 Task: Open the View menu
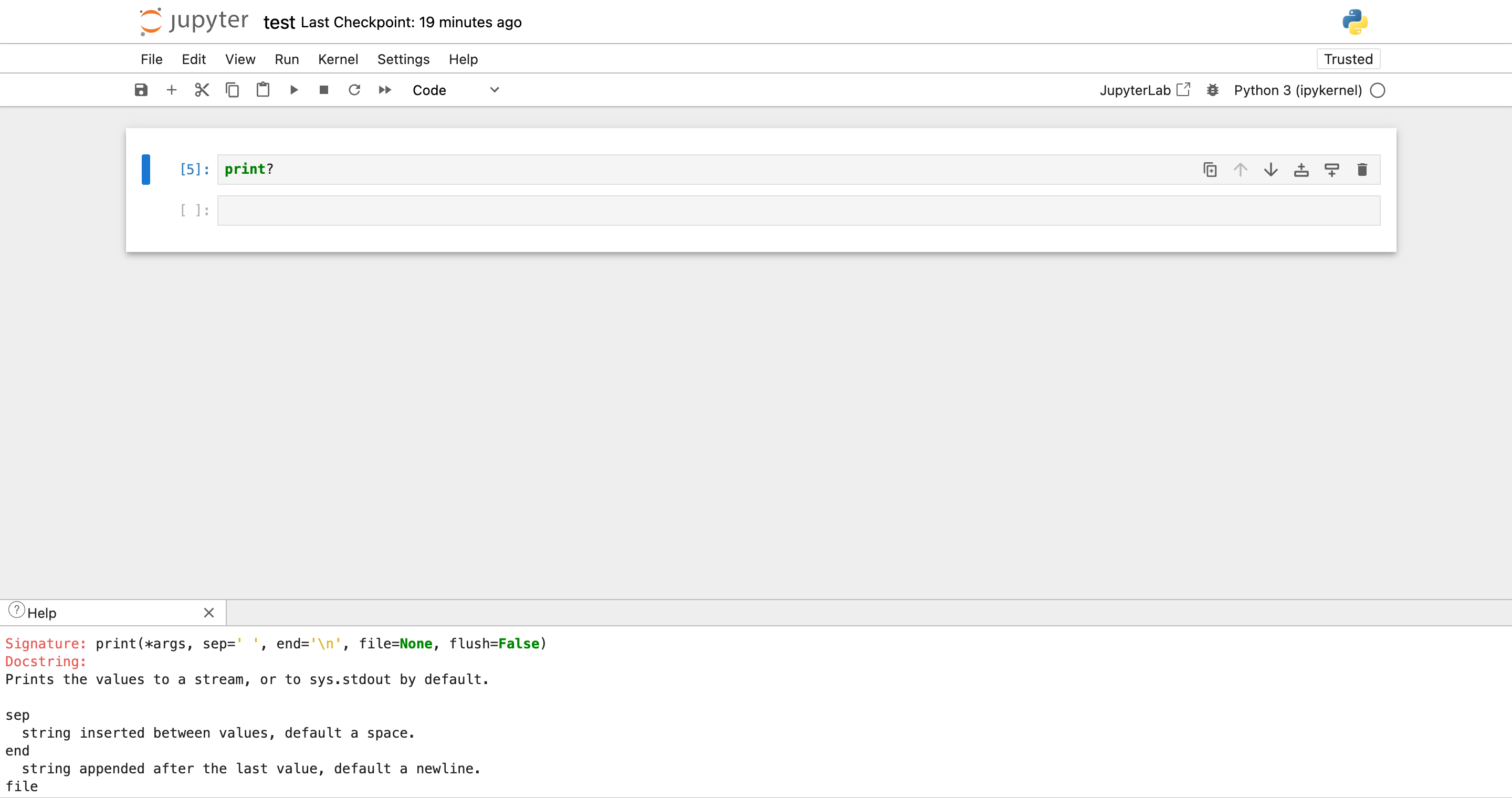tap(240, 59)
